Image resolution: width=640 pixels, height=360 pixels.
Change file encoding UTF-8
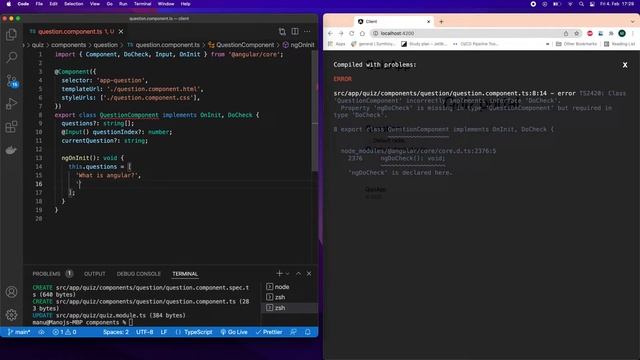(144, 332)
